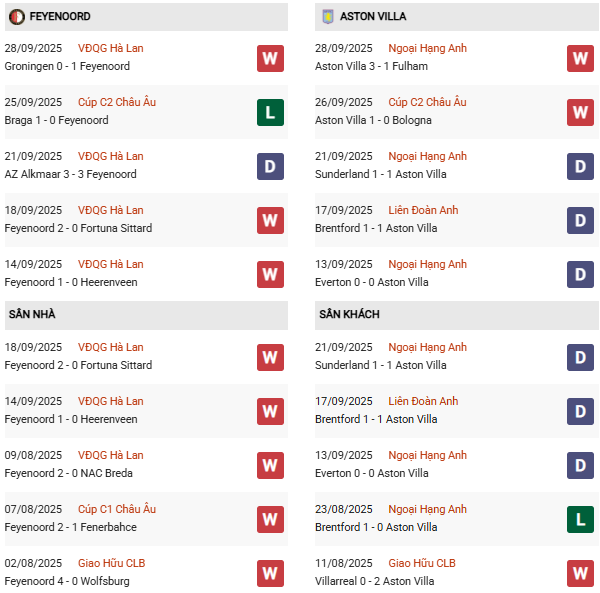Click the FEYENOORD team name heading

(60, 17)
